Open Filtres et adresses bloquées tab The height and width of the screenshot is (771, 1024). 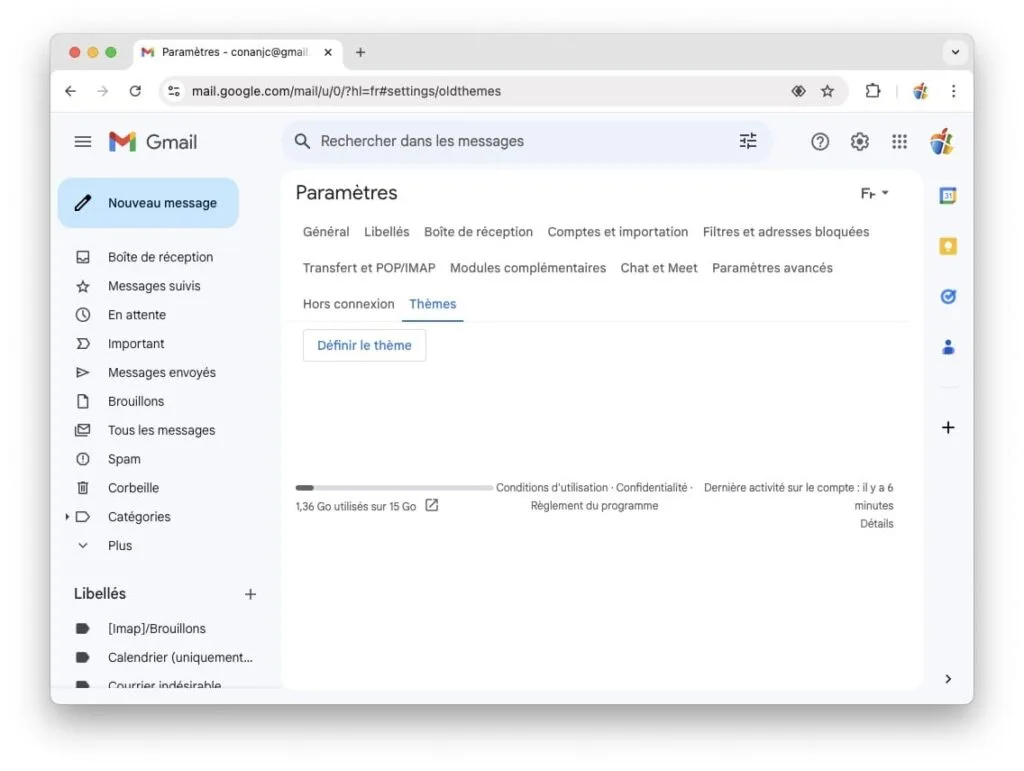786,232
